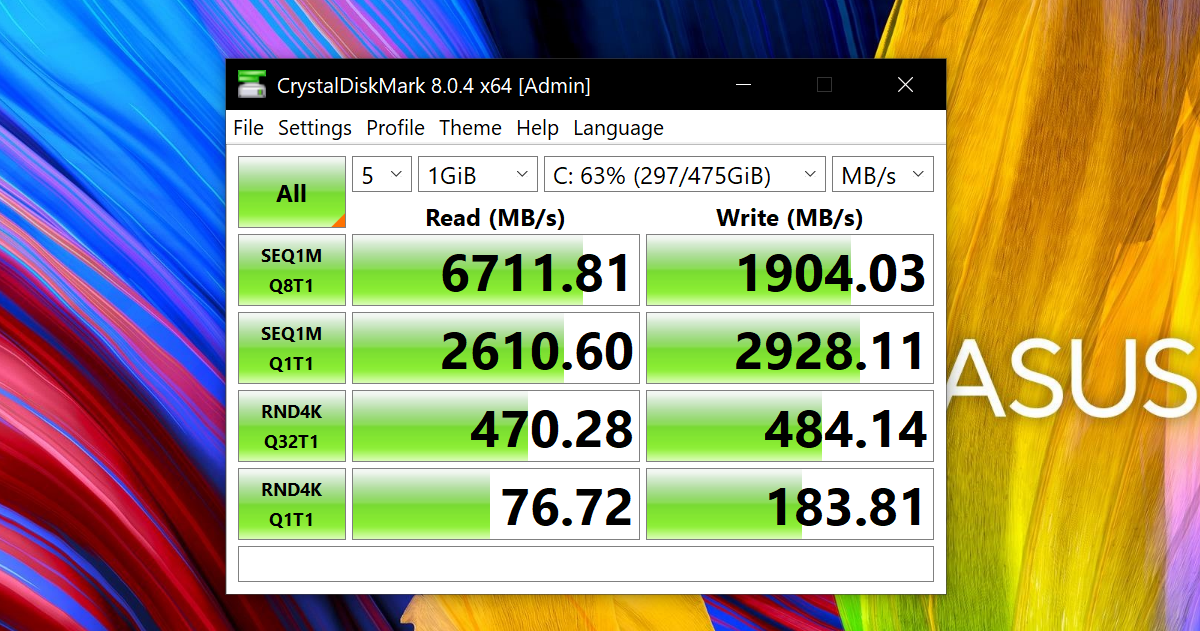This screenshot has height=631, width=1200.
Task: Close the CrystalDiskMark window
Action: (x=905, y=85)
